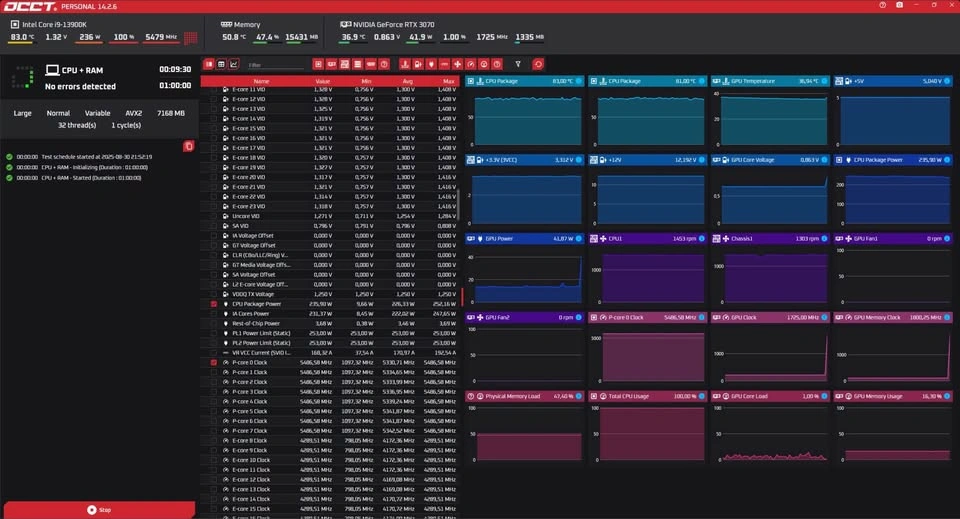Image resolution: width=960 pixels, height=519 pixels.
Task: Click the CPU core usage grid icon
Action: (190, 37)
